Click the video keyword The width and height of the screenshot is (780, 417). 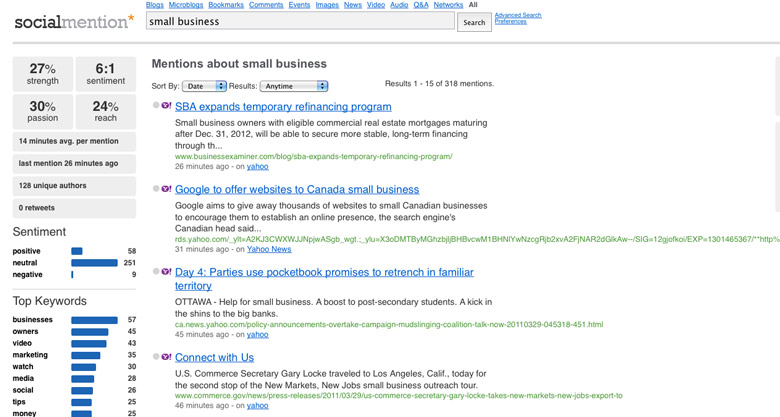tap(22, 343)
